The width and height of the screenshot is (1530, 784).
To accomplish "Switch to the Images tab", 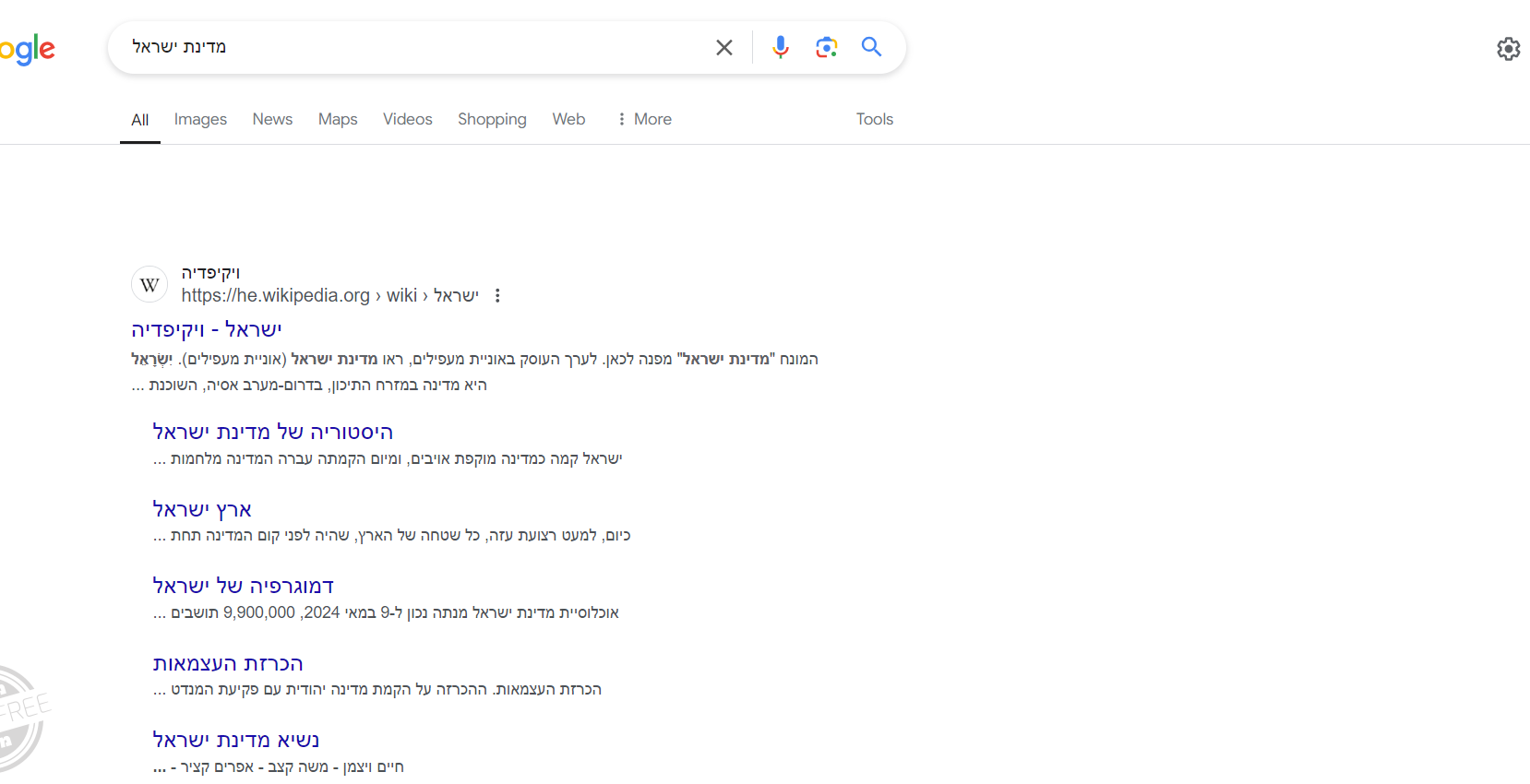I will click(200, 119).
